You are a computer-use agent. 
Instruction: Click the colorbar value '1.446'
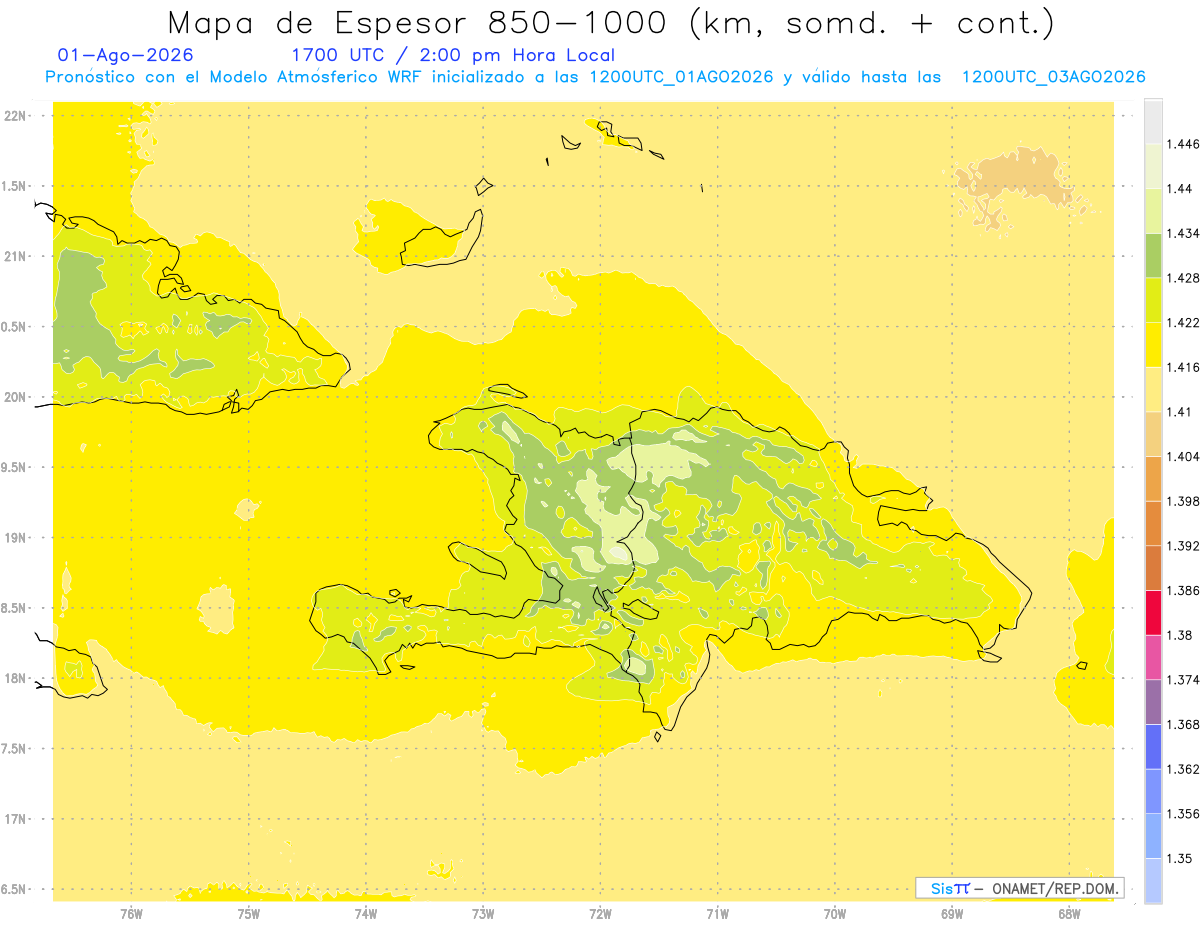[1183, 144]
